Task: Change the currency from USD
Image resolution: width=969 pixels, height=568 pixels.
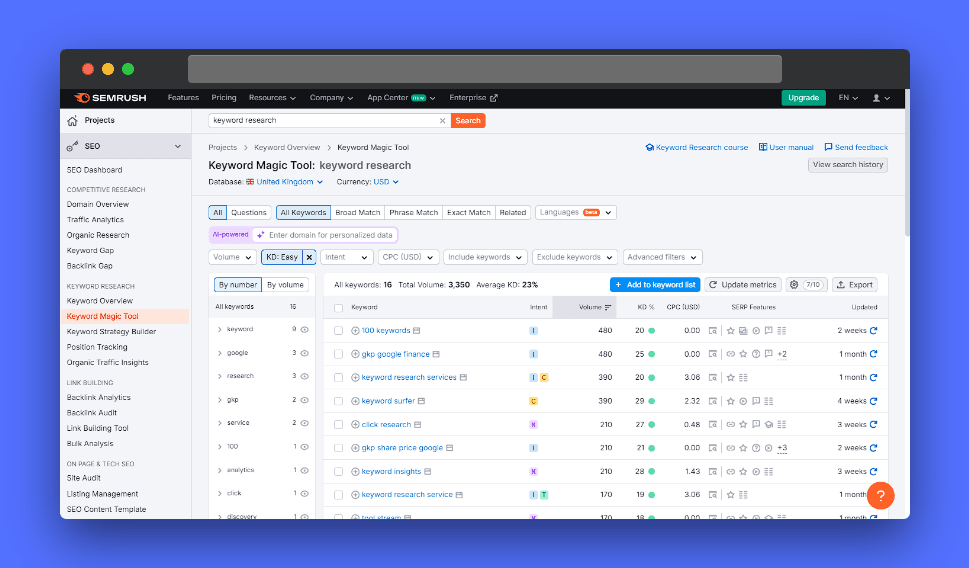Action: coord(386,182)
